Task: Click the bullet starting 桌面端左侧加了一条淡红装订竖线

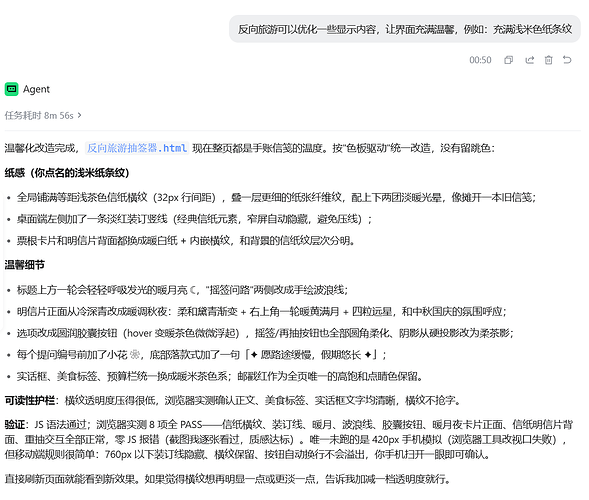Action: [x=194, y=219]
